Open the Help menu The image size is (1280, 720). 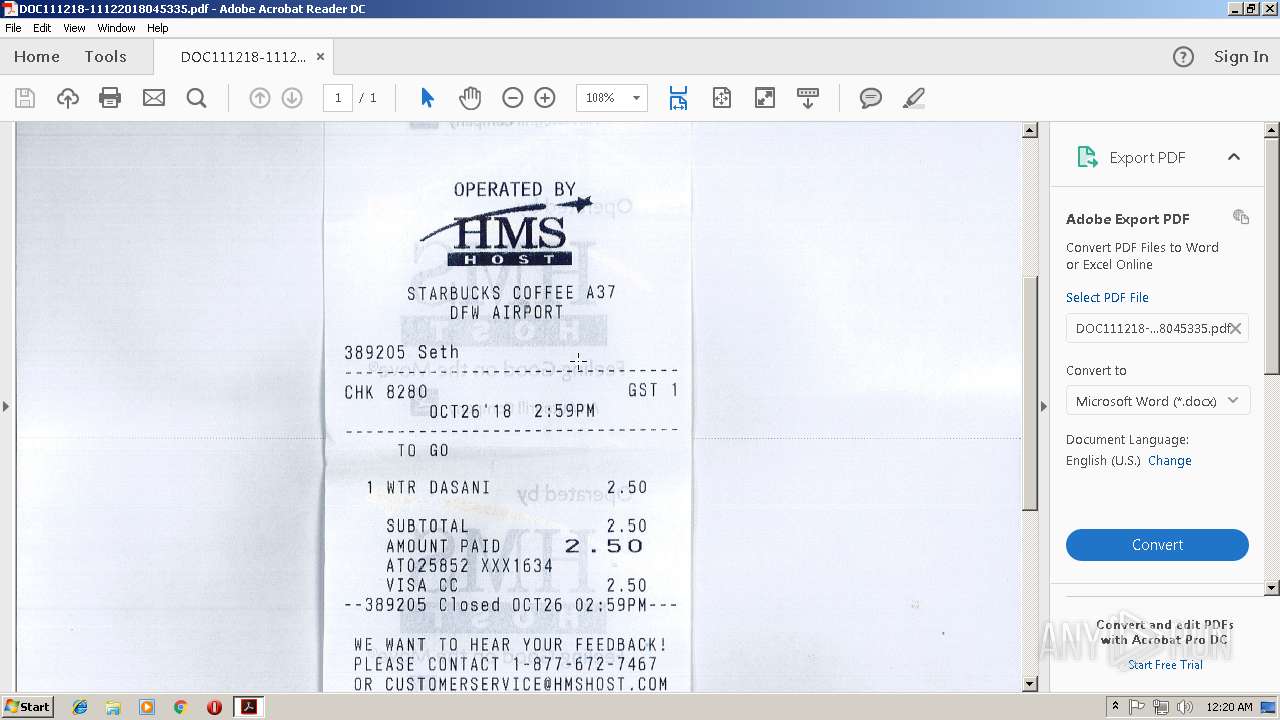coord(158,28)
